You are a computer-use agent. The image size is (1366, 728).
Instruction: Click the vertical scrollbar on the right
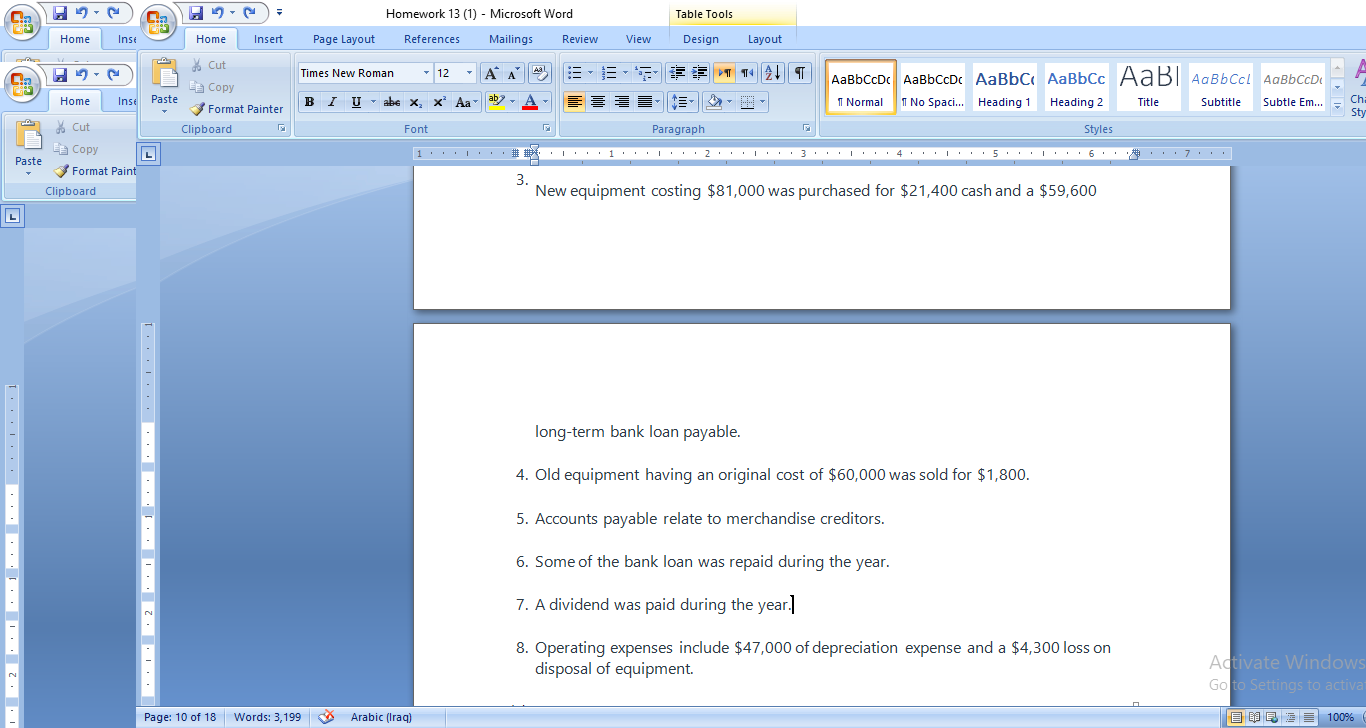pos(1358,400)
